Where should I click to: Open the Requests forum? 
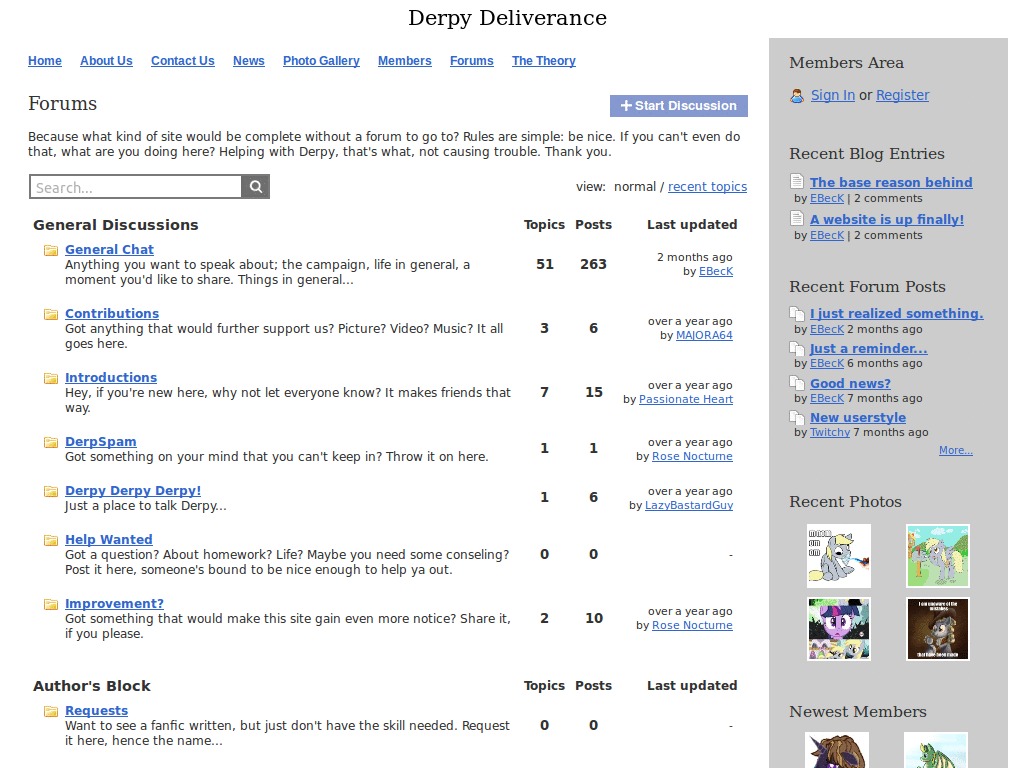pos(97,711)
